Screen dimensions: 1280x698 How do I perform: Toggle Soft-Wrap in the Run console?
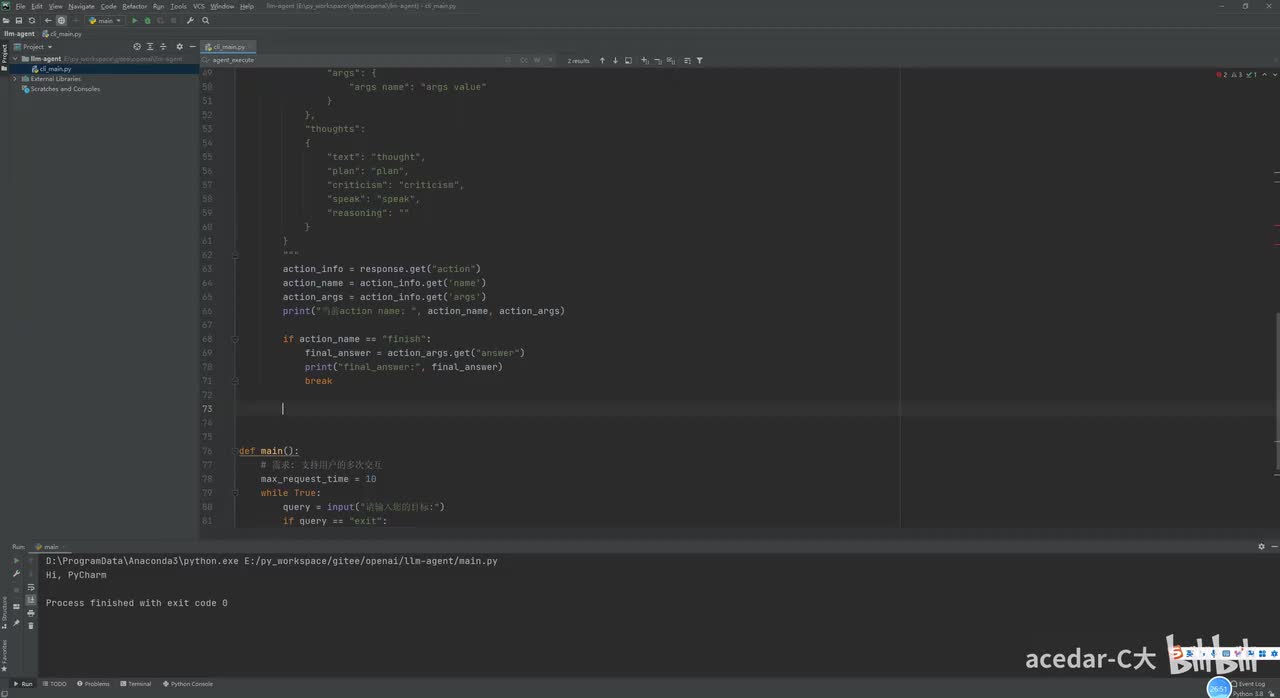[31, 587]
